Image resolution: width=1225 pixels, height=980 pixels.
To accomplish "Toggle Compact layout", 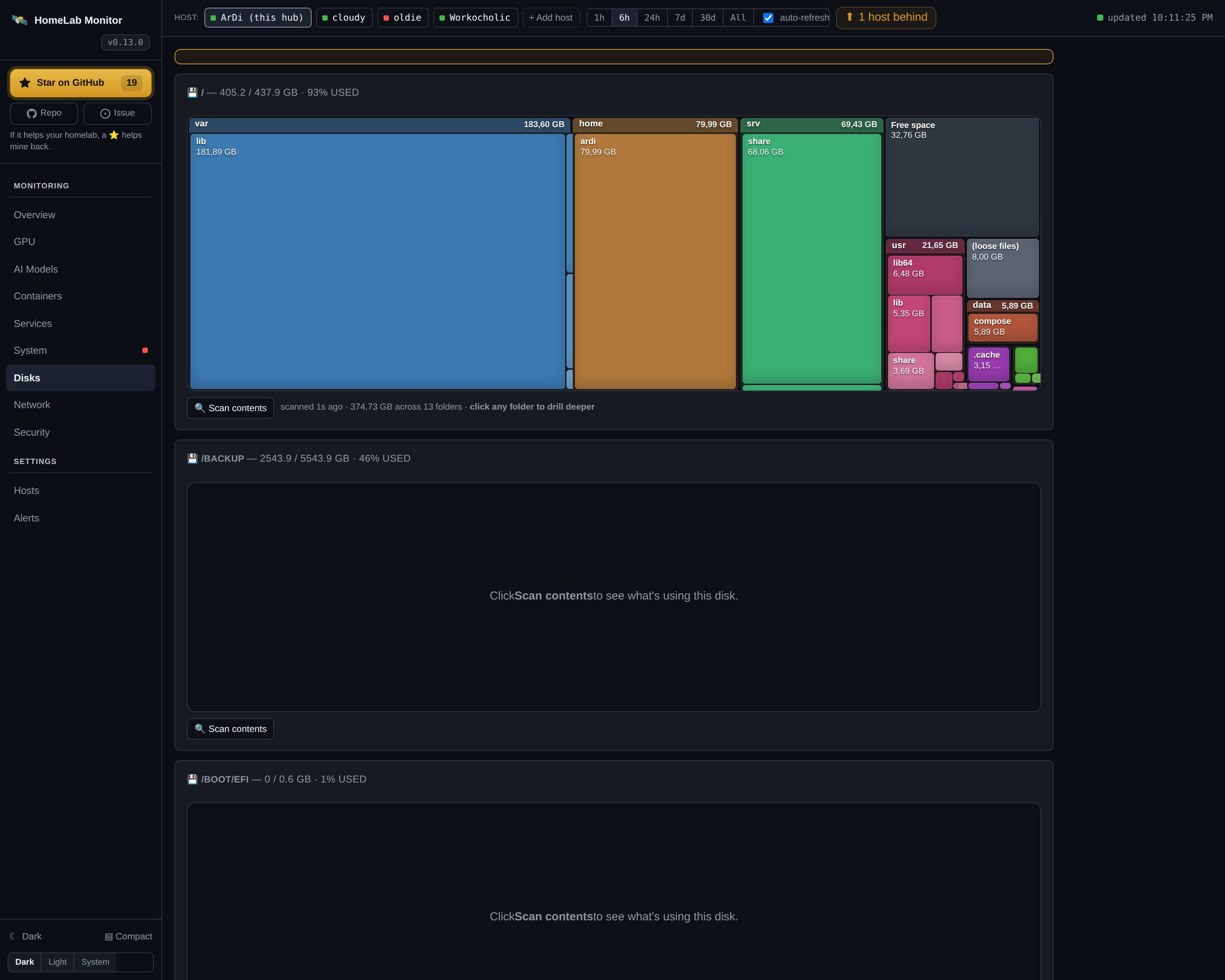I will (x=128, y=936).
